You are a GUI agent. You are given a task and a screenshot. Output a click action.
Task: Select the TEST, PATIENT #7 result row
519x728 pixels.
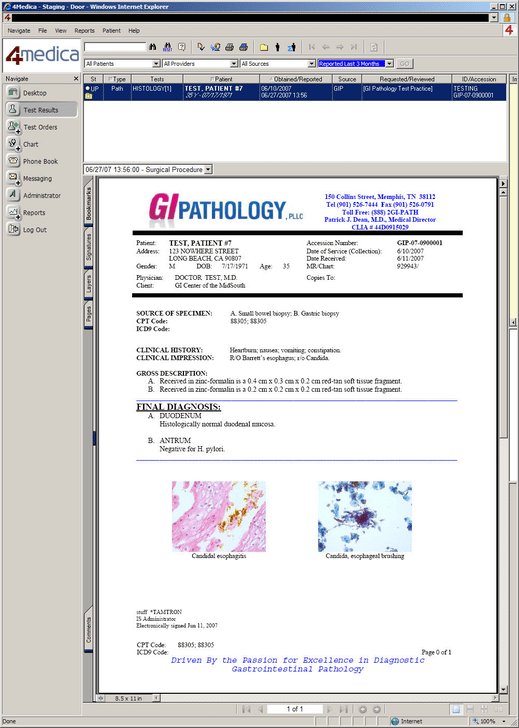pyautogui.click(x=295, y=92)
